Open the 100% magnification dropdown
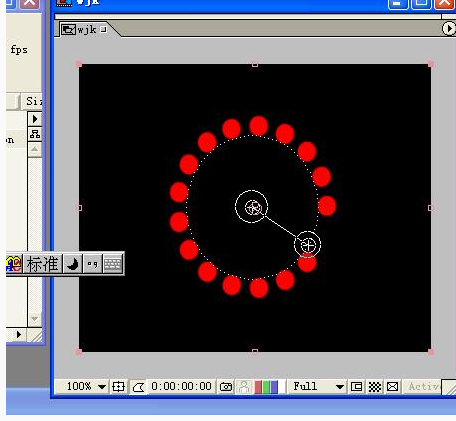 86,386
